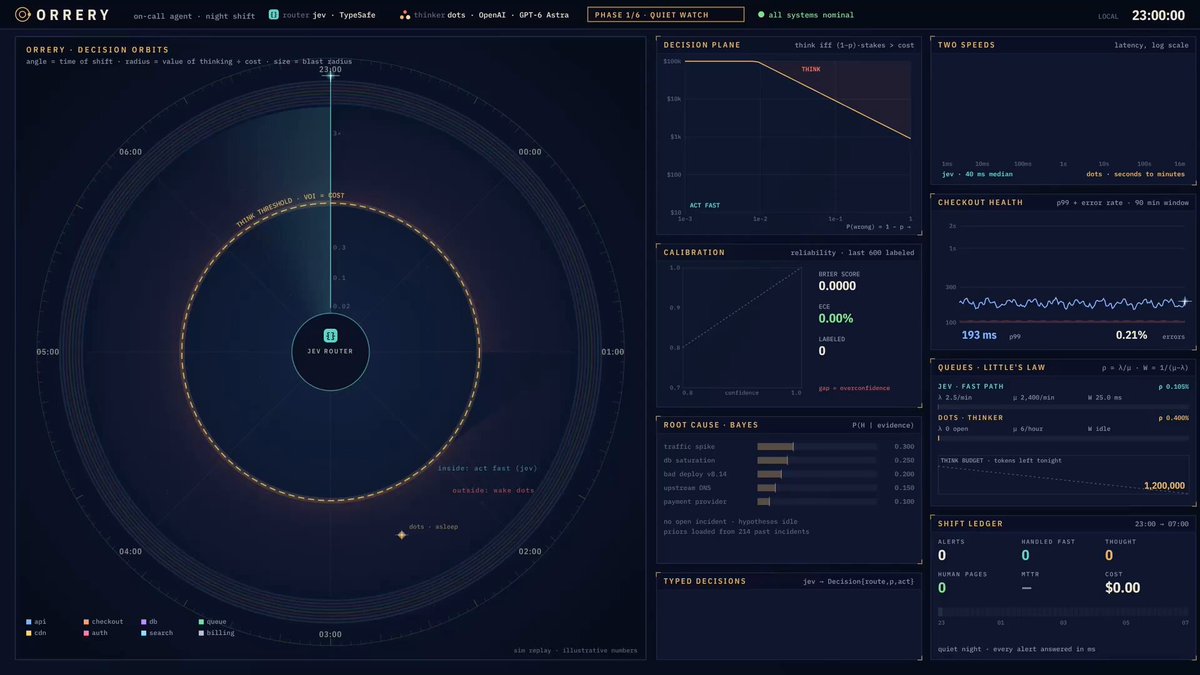Click the 193 ms p99 value

(978, 335)
